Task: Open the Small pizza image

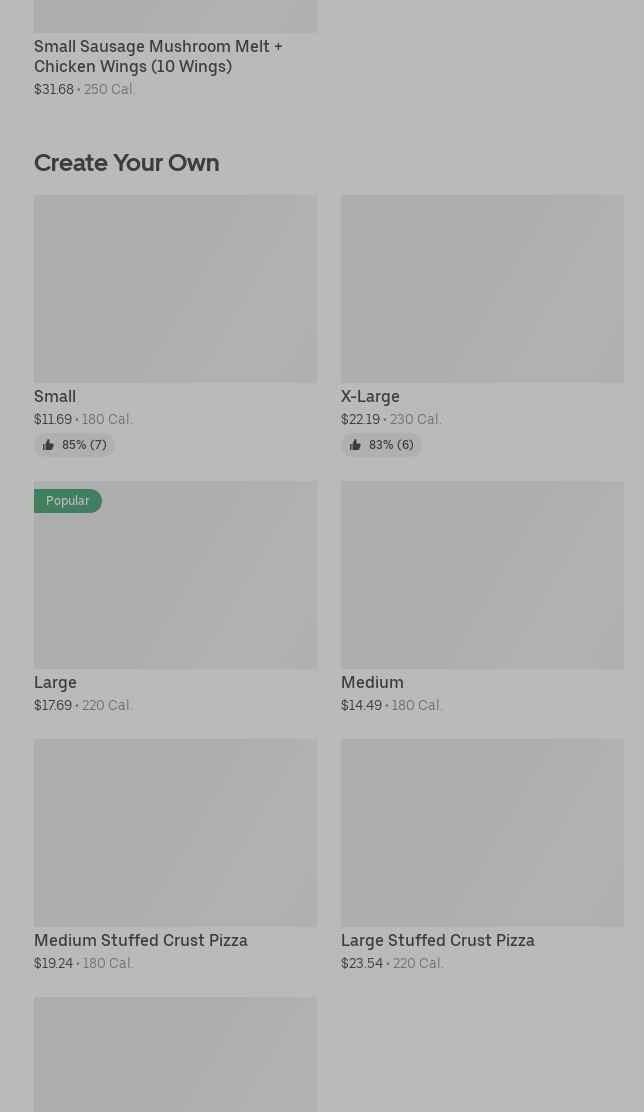Action: coord(175,289)
